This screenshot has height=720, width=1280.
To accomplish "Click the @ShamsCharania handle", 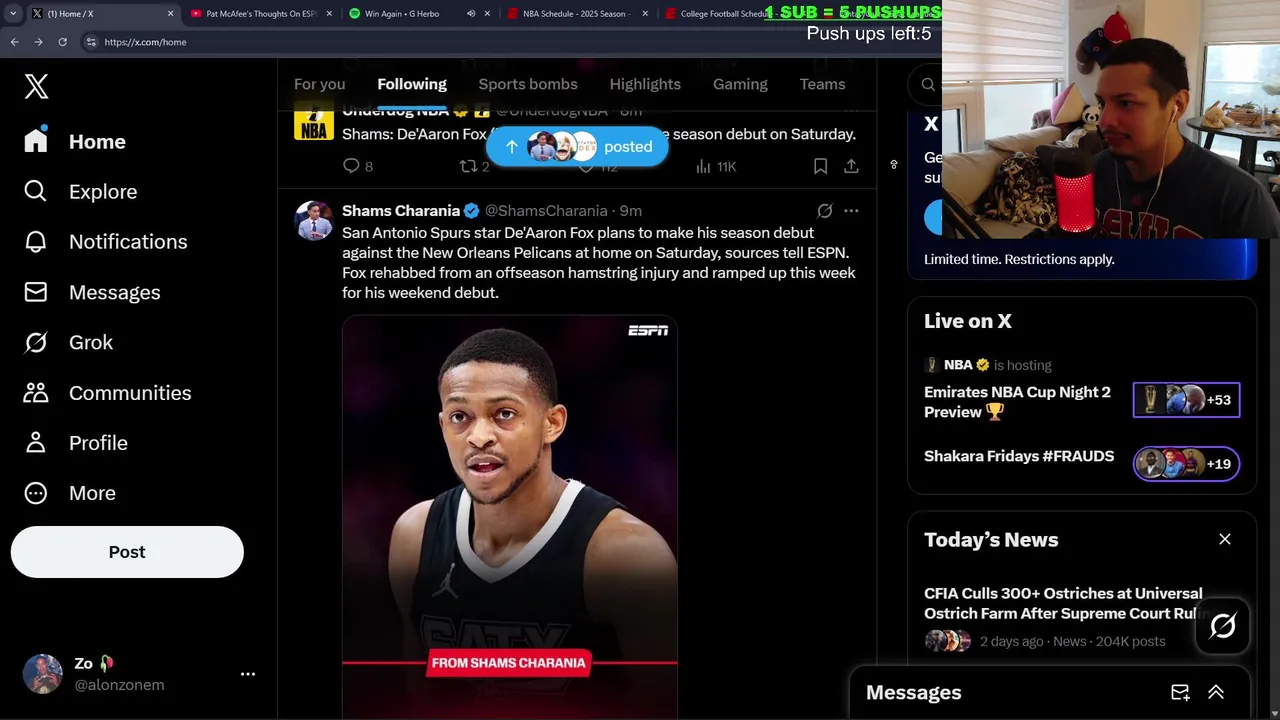I will point(546,211).
